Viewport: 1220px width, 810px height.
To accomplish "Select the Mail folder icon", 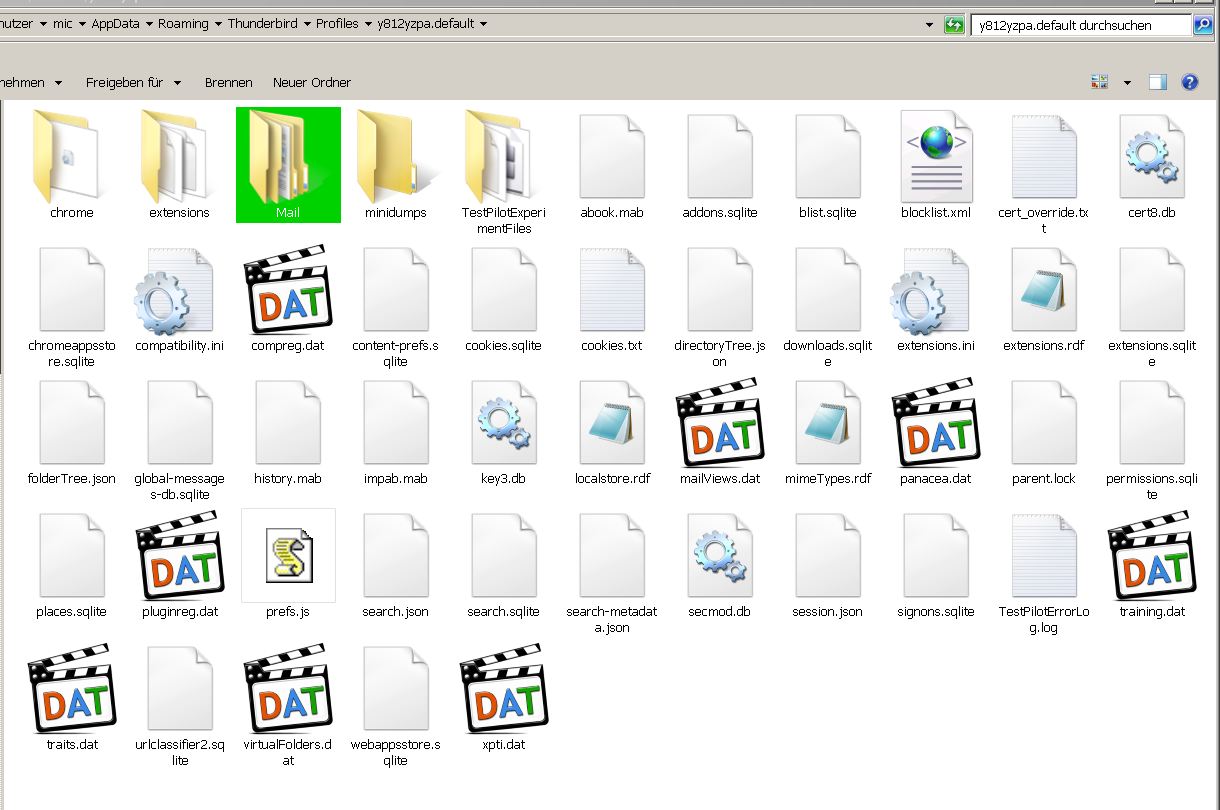I will click(288, 158).
